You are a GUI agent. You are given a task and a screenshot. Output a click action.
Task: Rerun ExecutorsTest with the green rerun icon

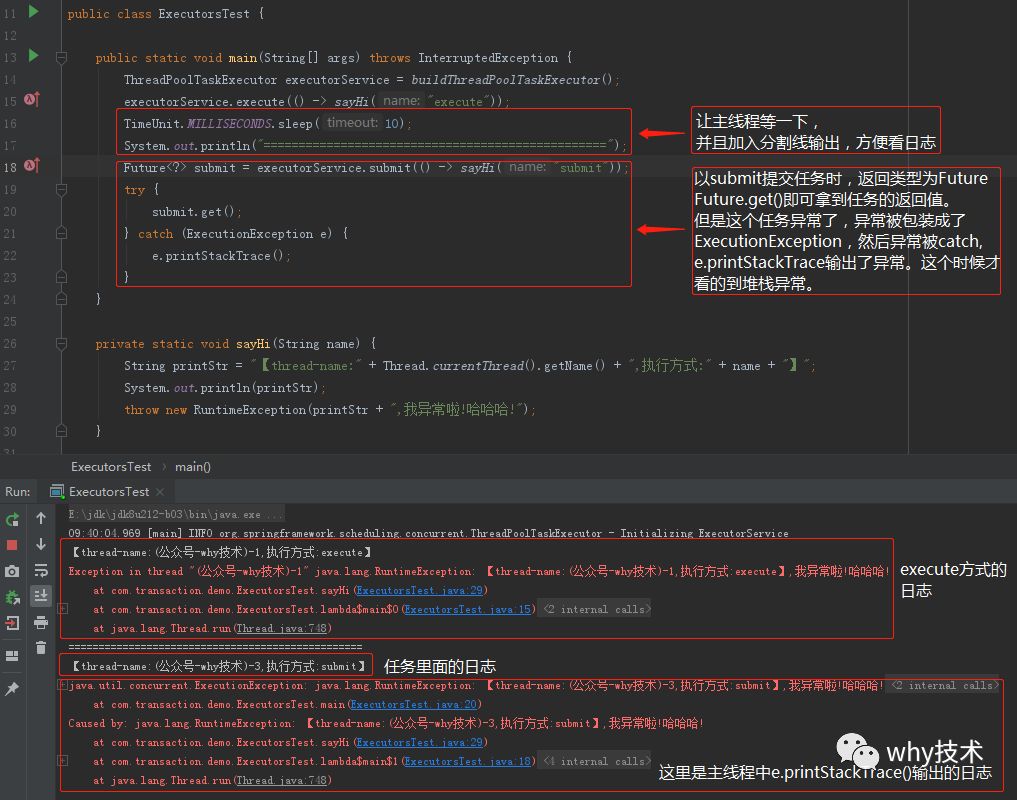tap(12, 519)
